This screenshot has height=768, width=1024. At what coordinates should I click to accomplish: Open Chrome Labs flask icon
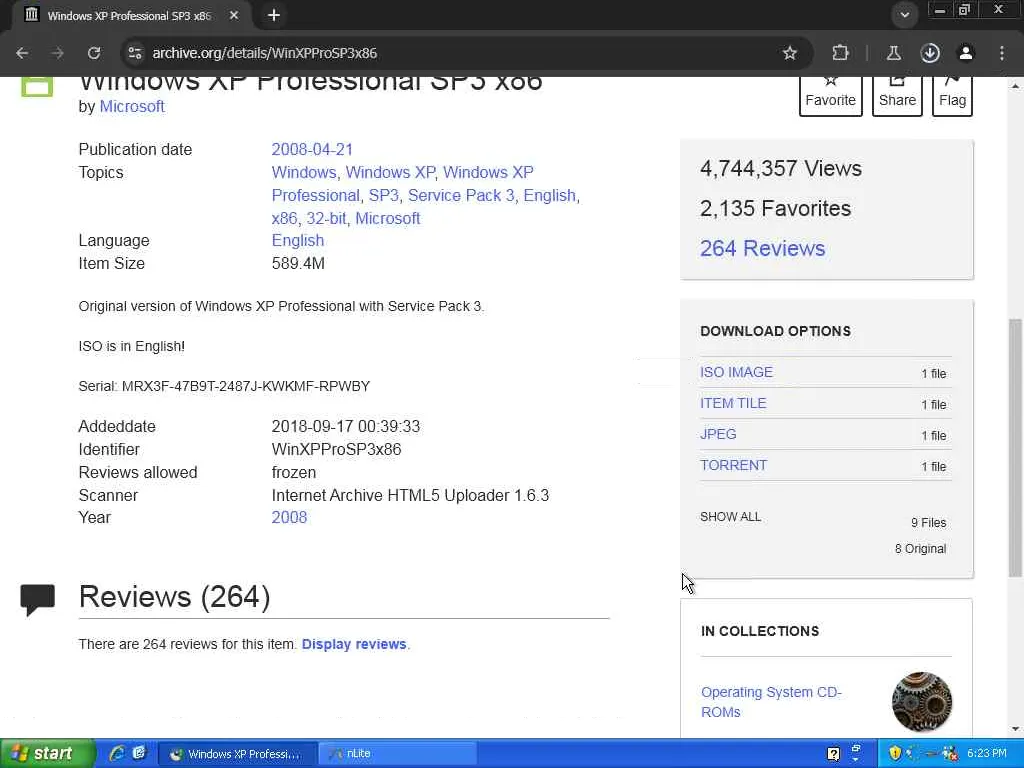[894, 53]
